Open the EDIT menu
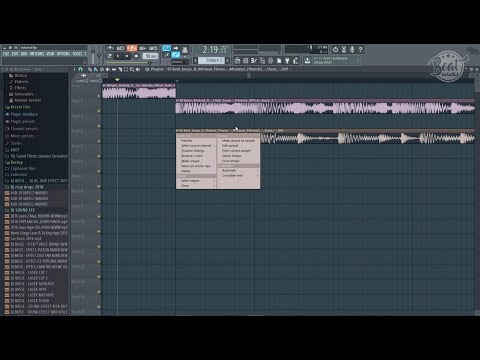The height and width of the screenshot is (360, 480). pos(15,54)
